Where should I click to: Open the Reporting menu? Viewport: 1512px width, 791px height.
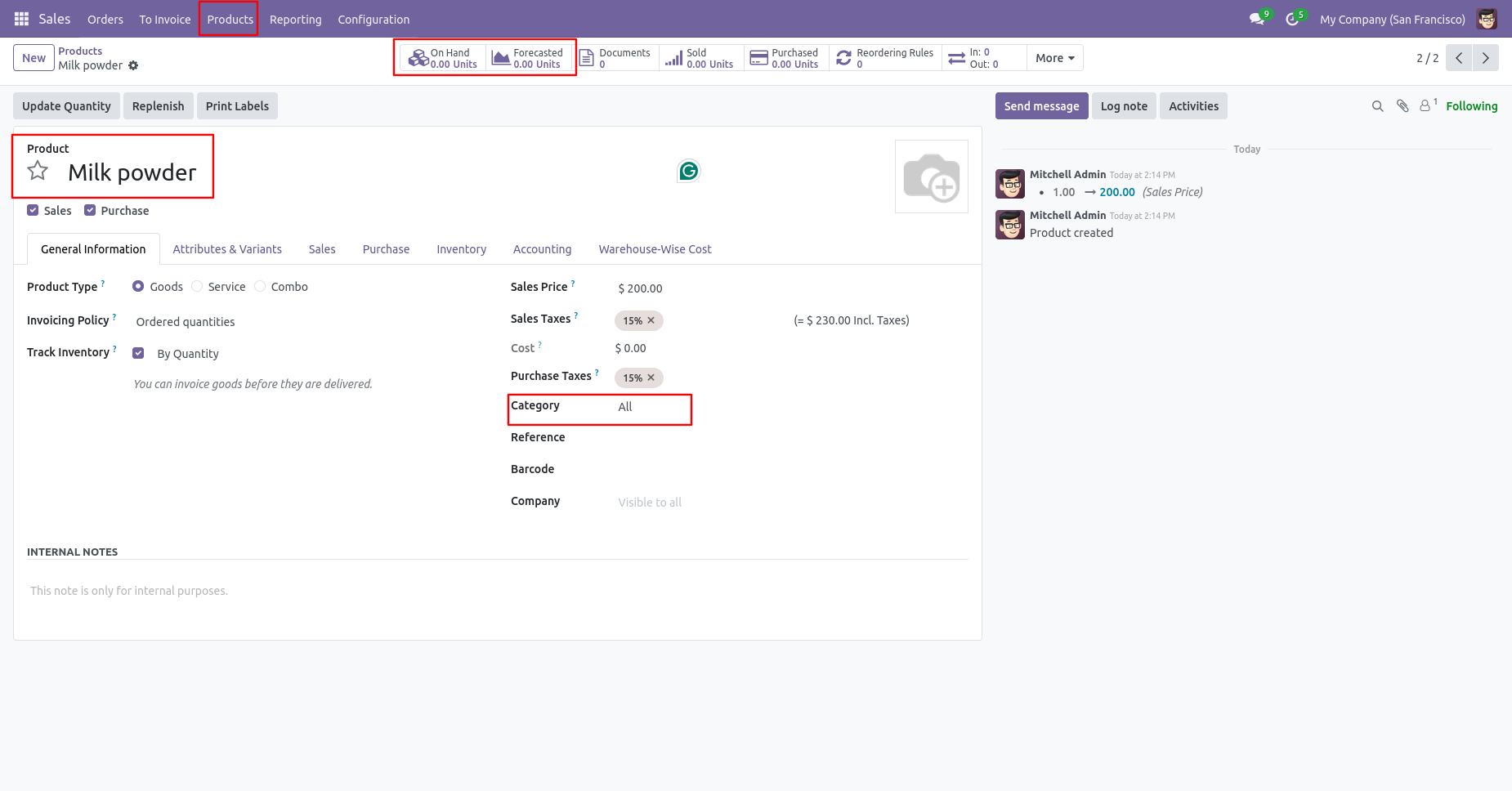click(x=296, y=19)
